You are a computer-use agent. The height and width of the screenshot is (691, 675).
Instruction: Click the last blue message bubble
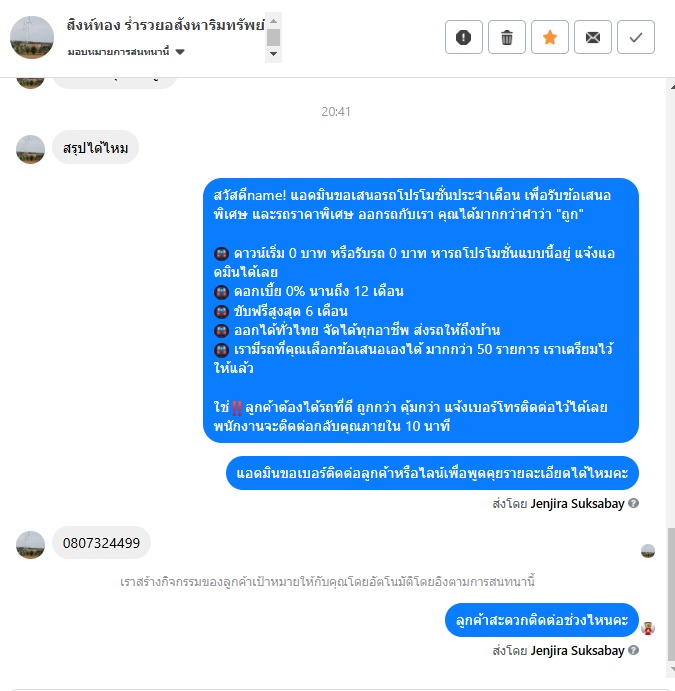click(x=541, y=620)
